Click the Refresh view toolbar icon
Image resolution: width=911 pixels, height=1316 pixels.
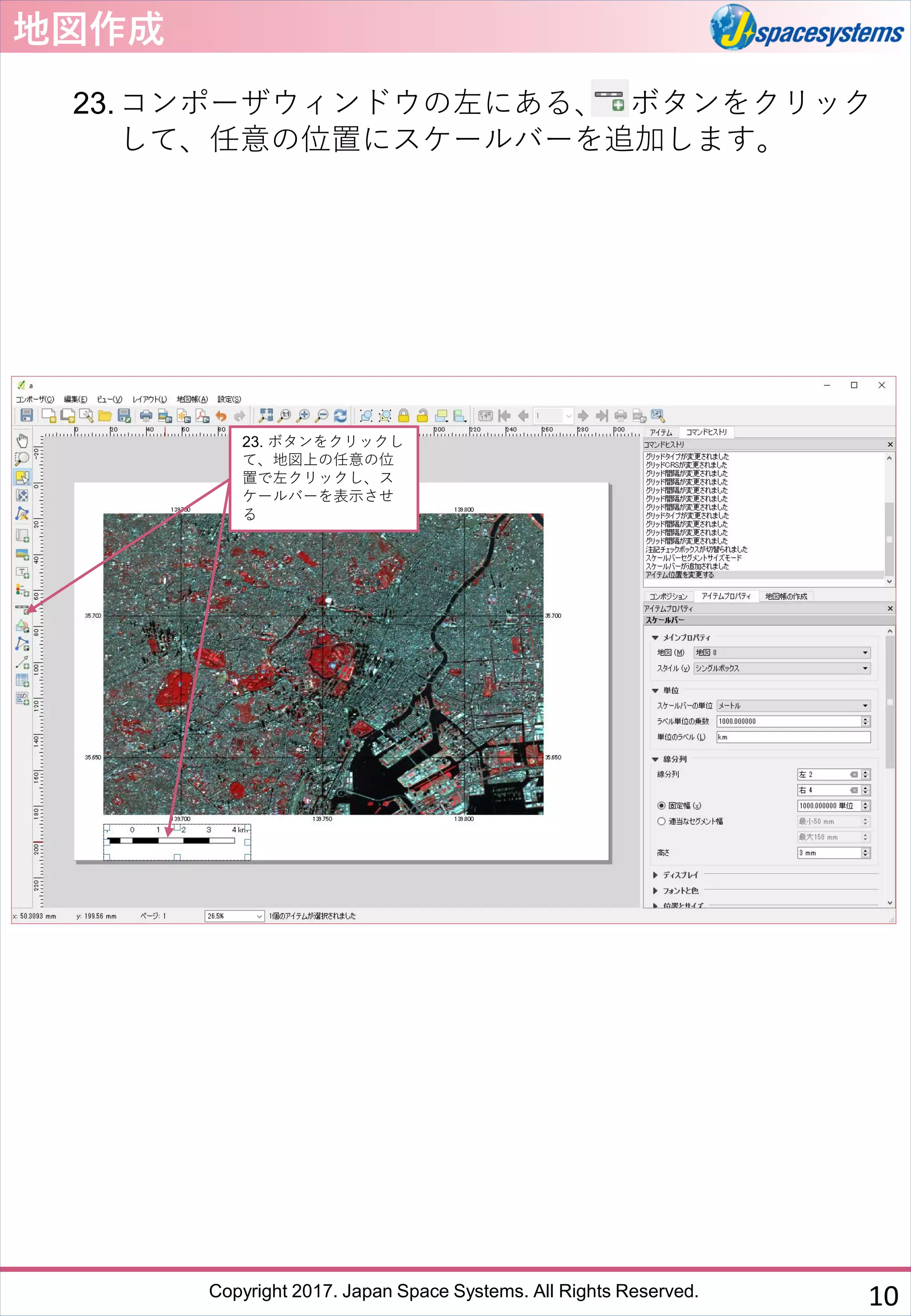pyautogui.click(x=340, y=415)
